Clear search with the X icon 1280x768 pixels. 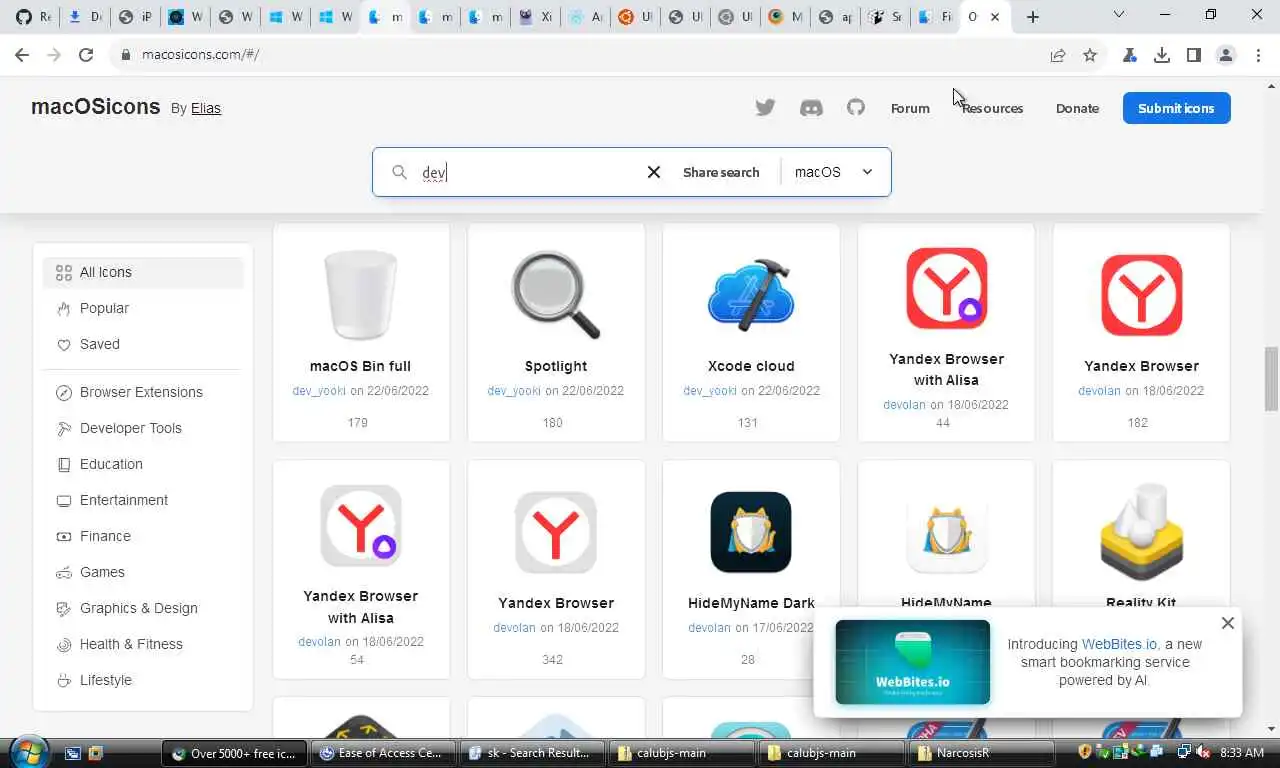click(654, 172)
